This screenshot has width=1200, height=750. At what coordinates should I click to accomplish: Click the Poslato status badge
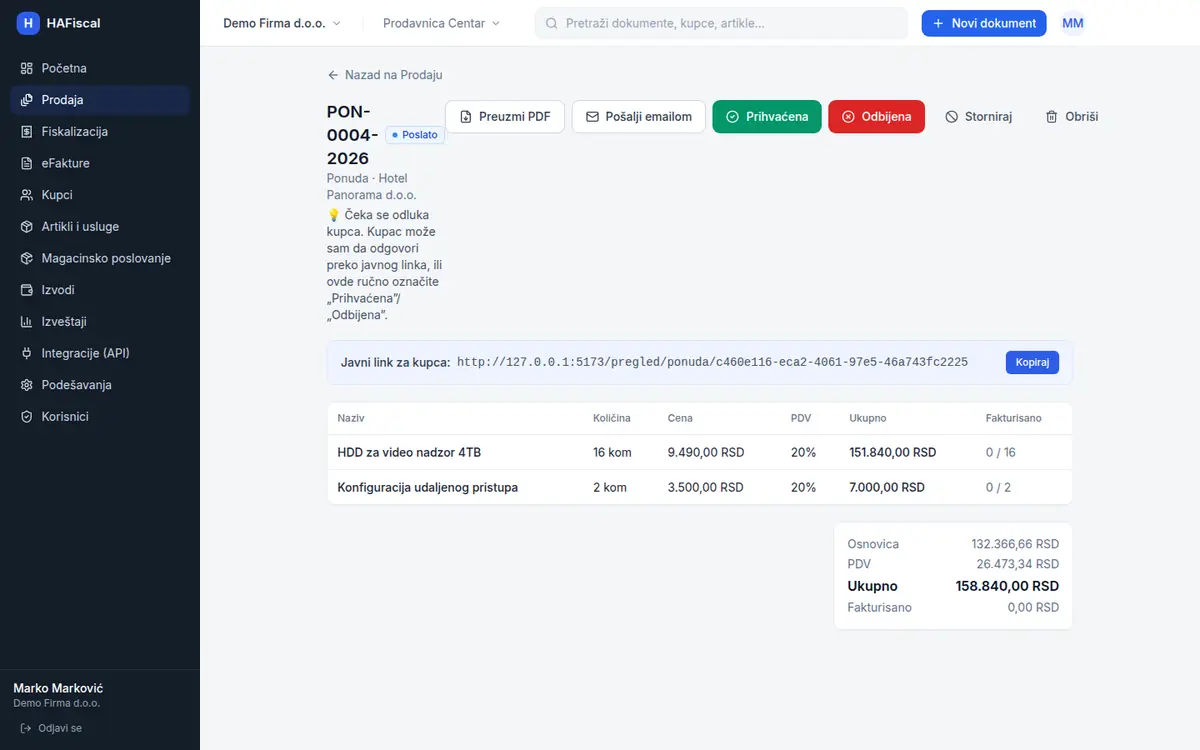click(415, 134)
